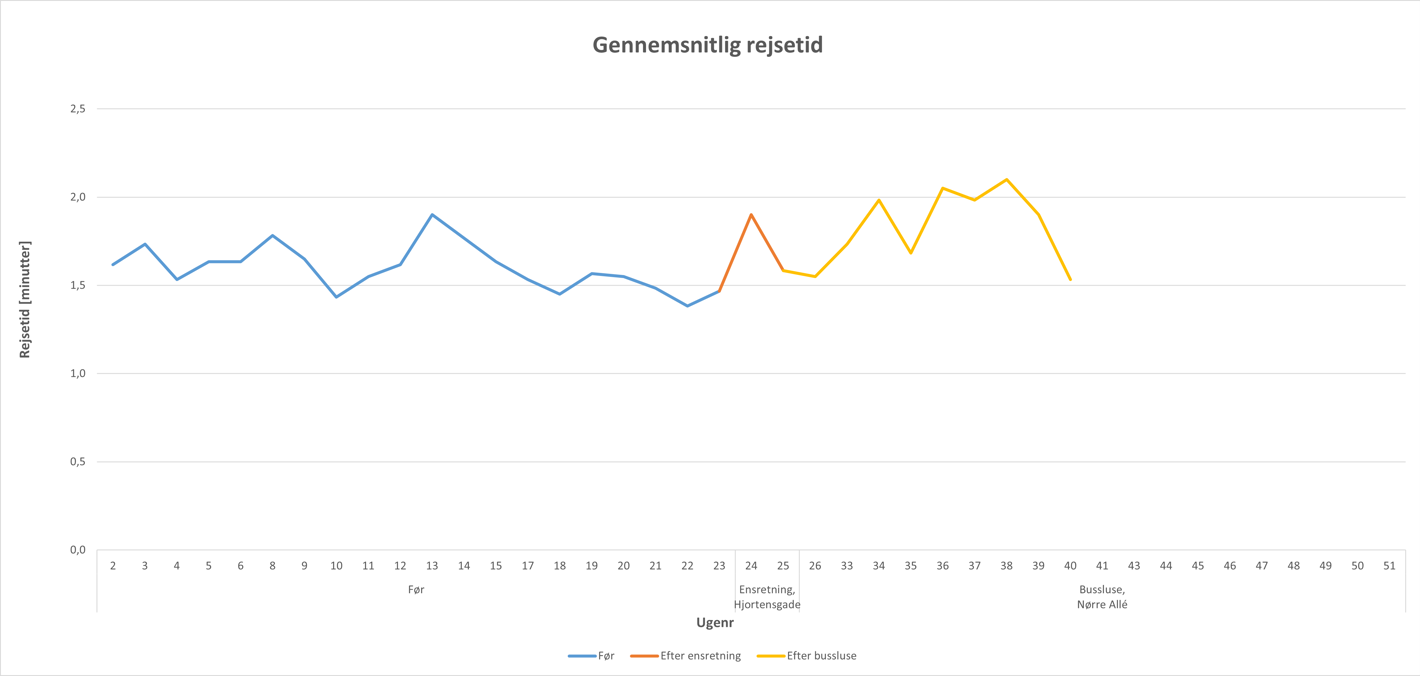
Task: Select the 'Bussluse, Nørre Allé' category group label
Action: (1102, 597)
